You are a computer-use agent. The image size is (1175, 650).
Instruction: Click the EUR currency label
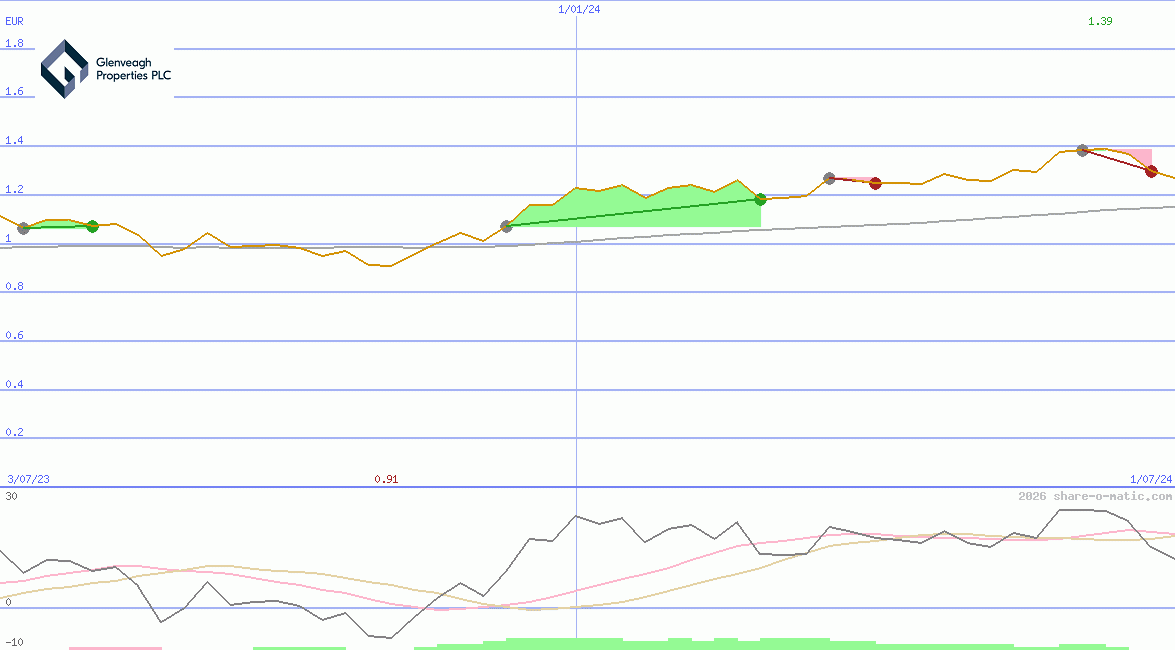[x=14, y=21]
